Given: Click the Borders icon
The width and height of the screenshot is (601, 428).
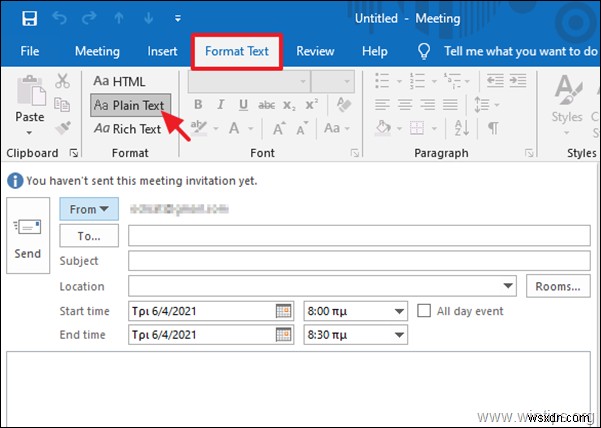Looking at the screenshot, I should [x=417, y=128].
